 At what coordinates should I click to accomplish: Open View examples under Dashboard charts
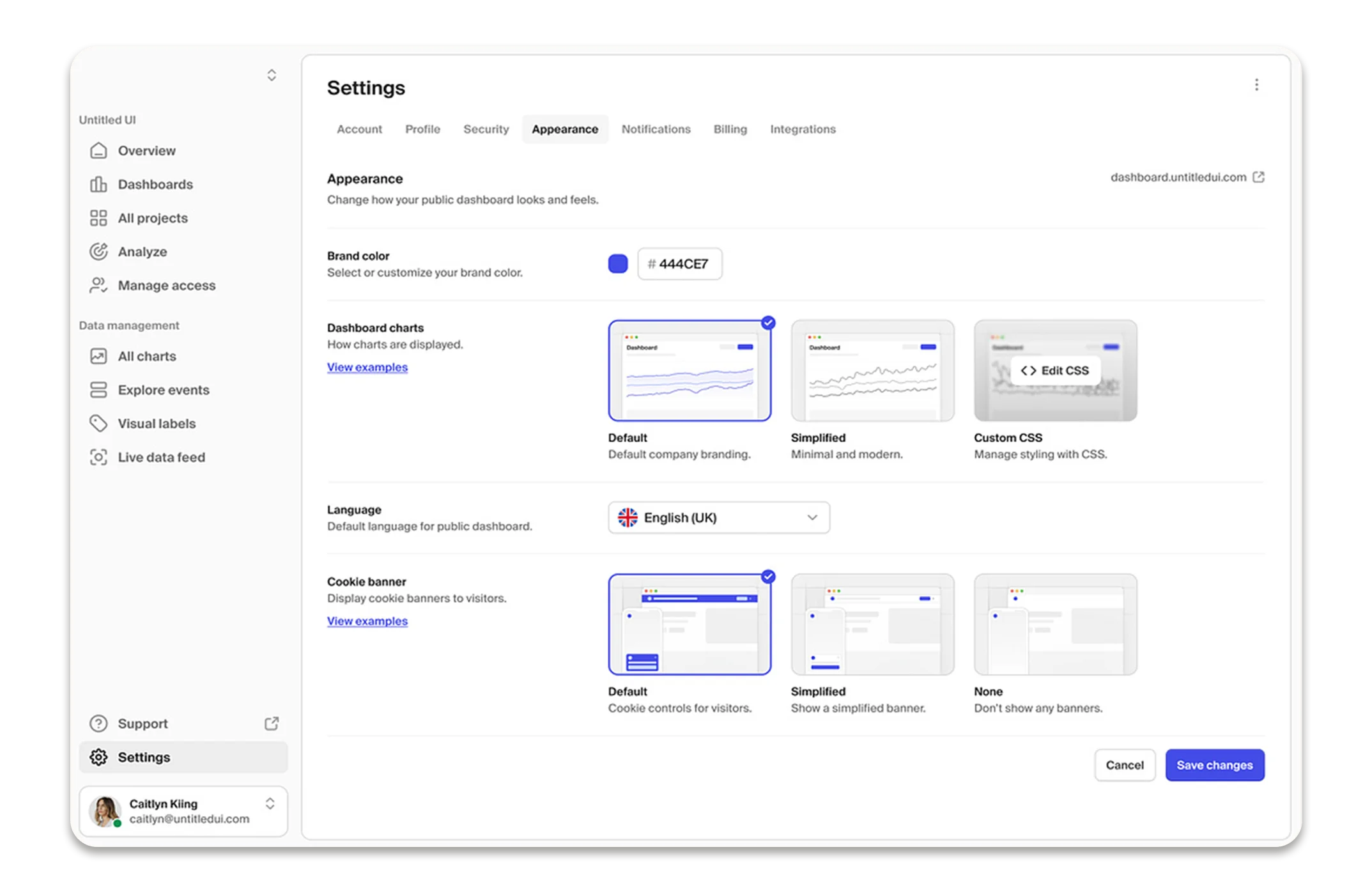pos(367,367)
